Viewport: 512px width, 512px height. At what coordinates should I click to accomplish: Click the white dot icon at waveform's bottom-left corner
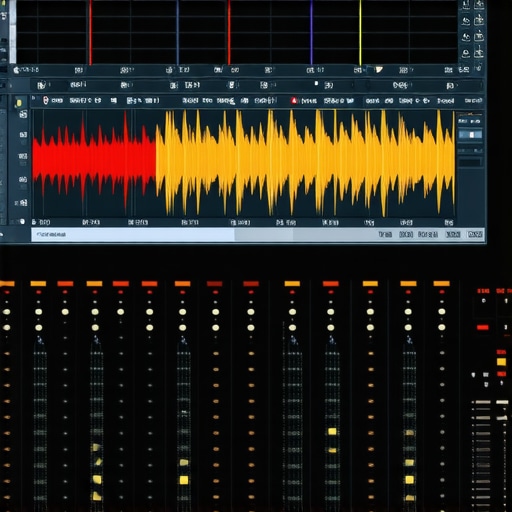[x=22, y=221]
